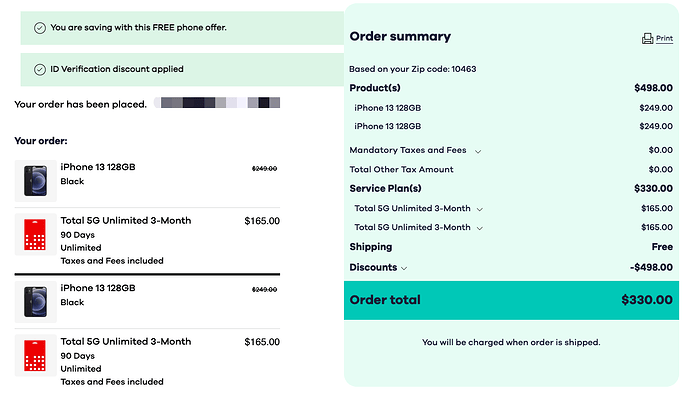
Task: Expand second Total 5G Unlimited 3-Month summary chevron
Action: click(481, 228)
